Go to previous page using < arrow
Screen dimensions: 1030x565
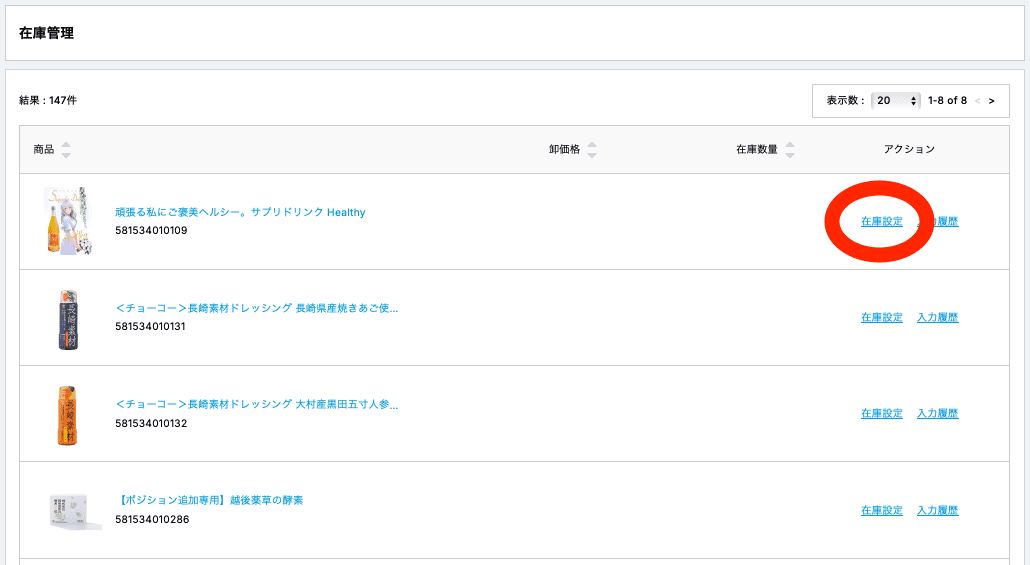978,101
